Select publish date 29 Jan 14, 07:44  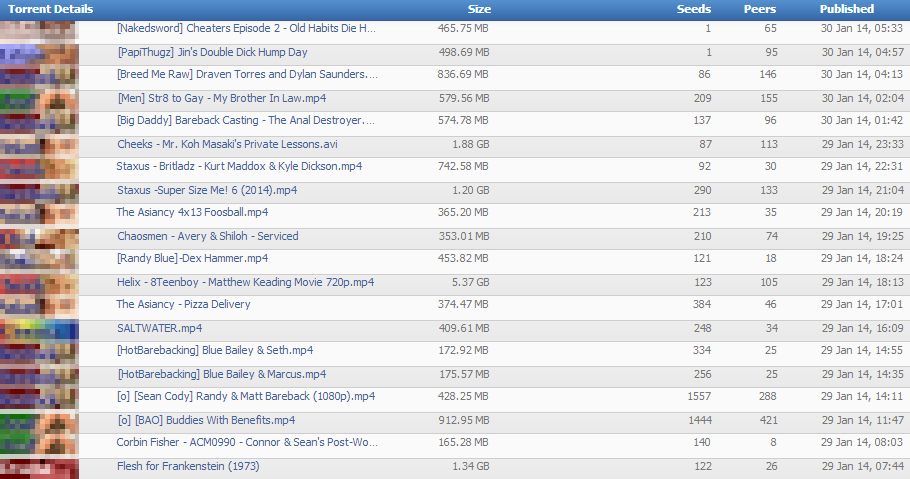coord(862,466)
